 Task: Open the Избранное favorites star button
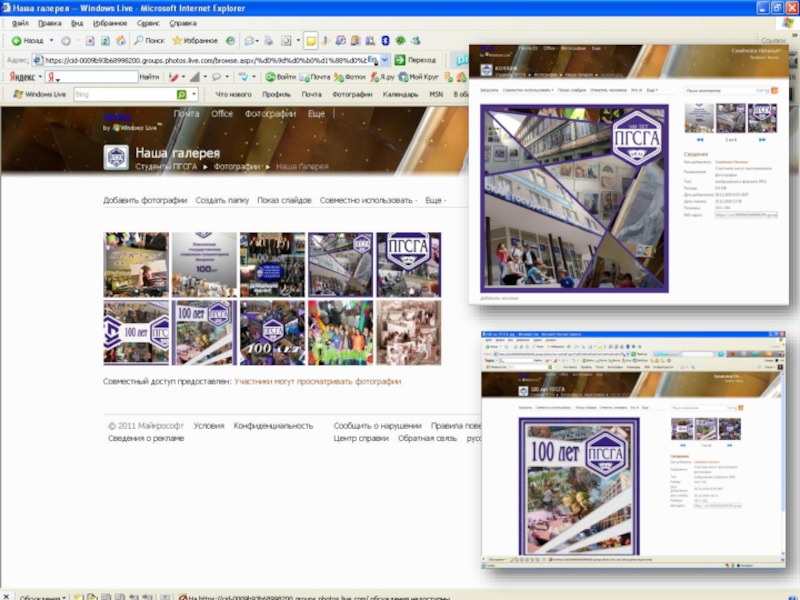click(195, 40)
